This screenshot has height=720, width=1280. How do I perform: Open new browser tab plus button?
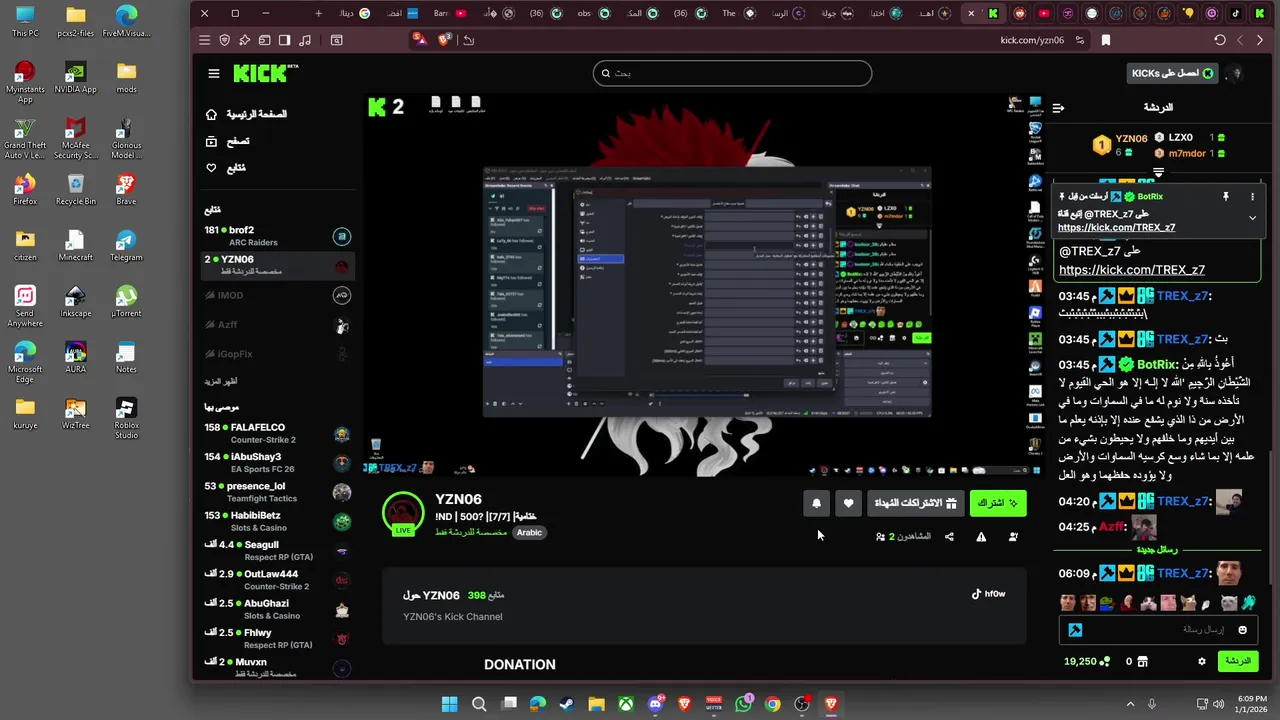pos(318,13)
